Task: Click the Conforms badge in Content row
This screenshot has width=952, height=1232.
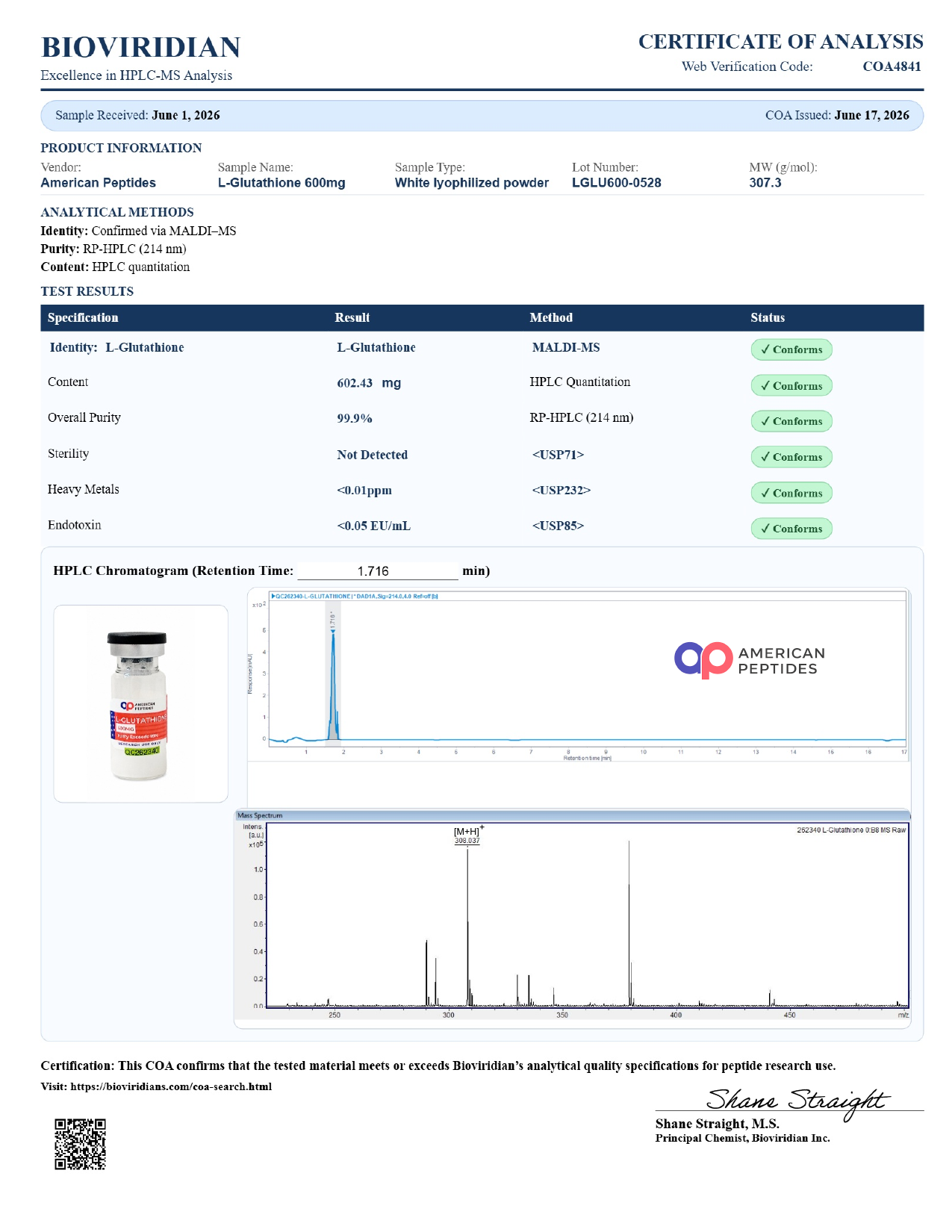Action: (791, 385)
